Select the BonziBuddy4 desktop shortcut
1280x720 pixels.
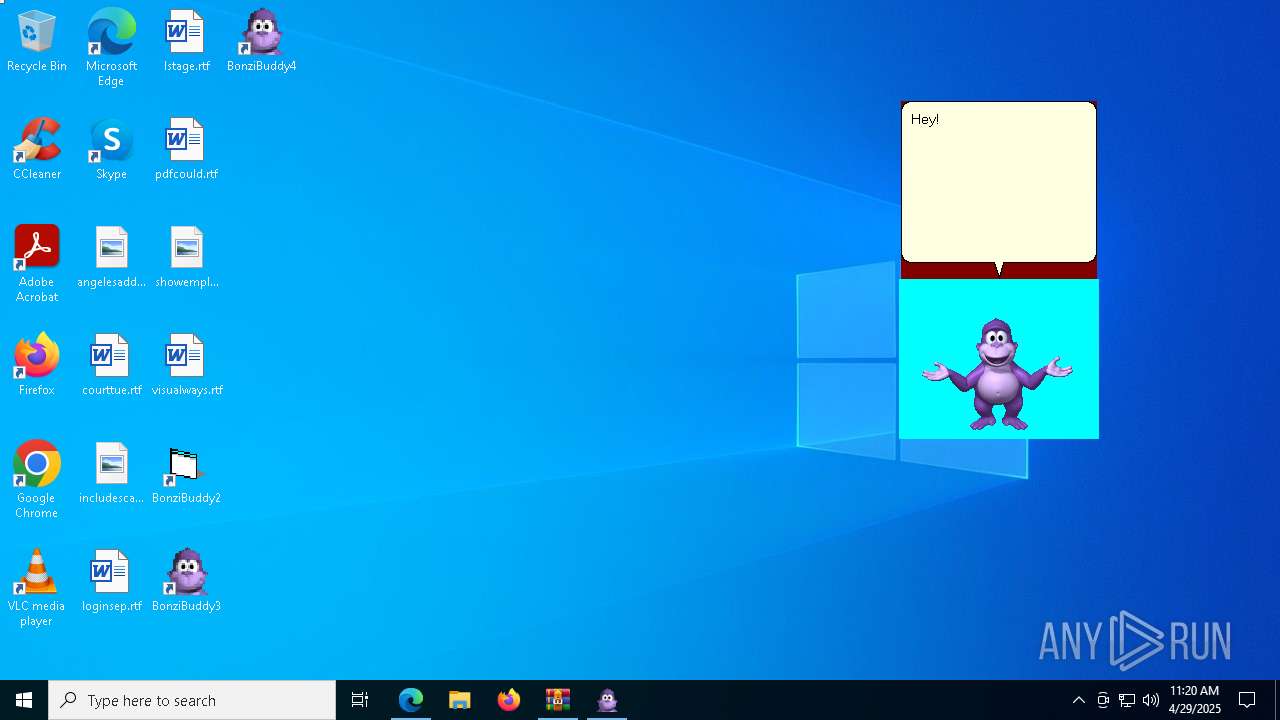click(x=261, y=41)
